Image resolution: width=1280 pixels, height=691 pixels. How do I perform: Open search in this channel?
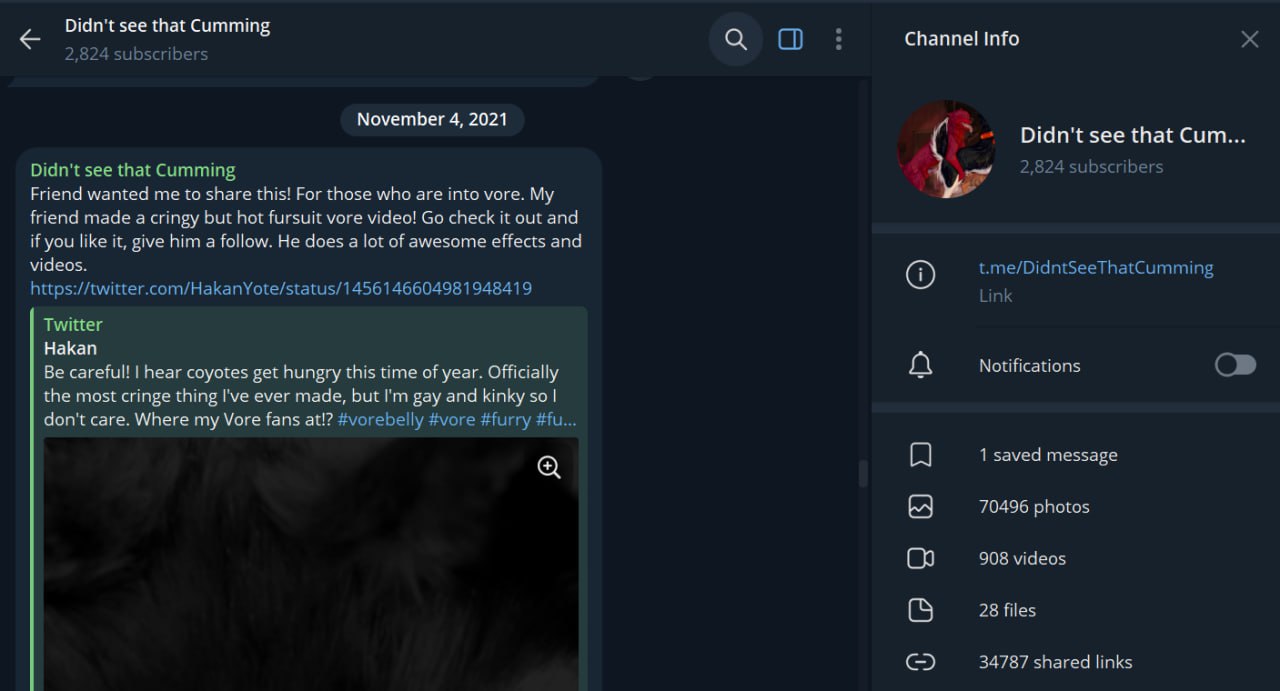click(736, 39)
